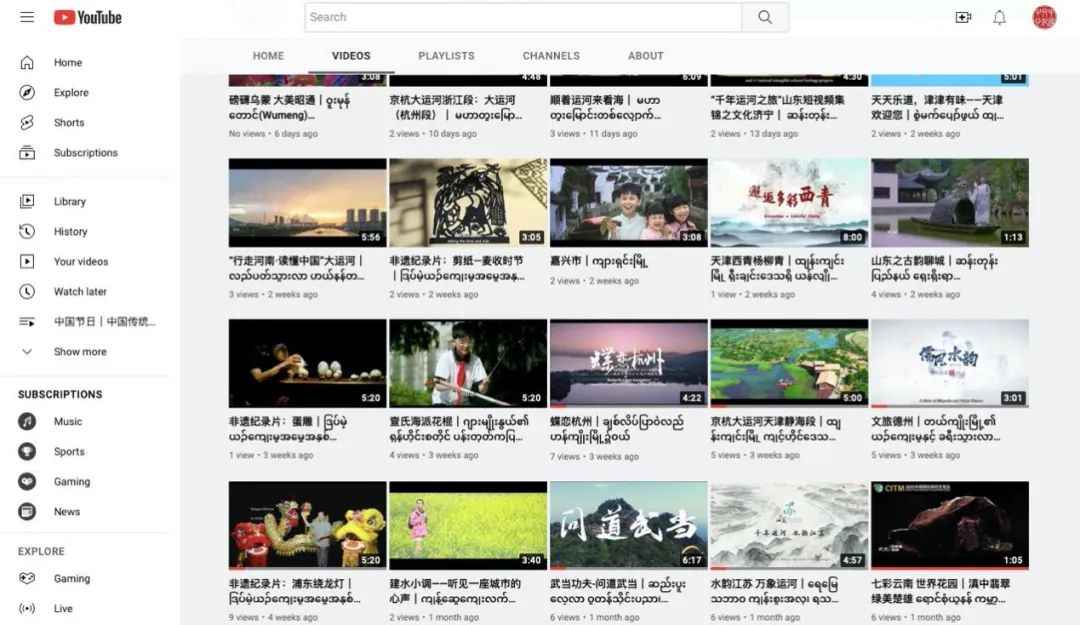
Task: Switch to the CHANNELS tab
Action: [550, 56]
